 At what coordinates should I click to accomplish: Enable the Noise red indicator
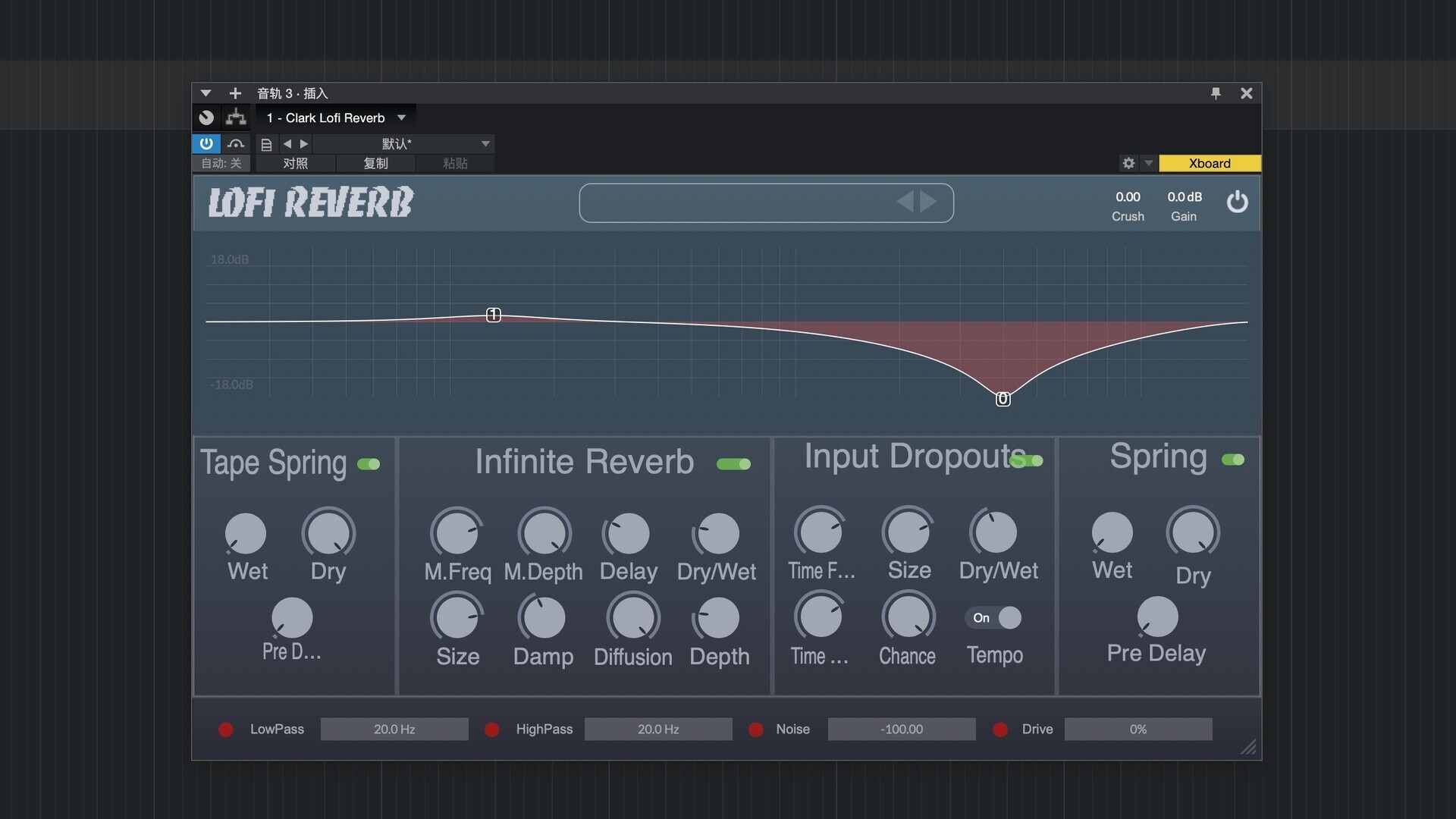[755, 730]
